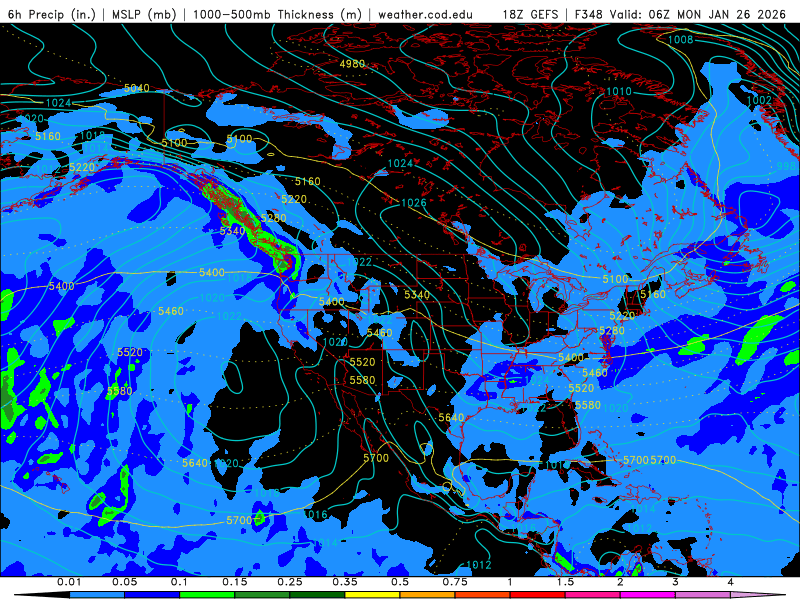This screenshot has width=800, height=600.
Task: Click the bright green 0.1 precipitation swatch
Action: (x=207, y=595)
